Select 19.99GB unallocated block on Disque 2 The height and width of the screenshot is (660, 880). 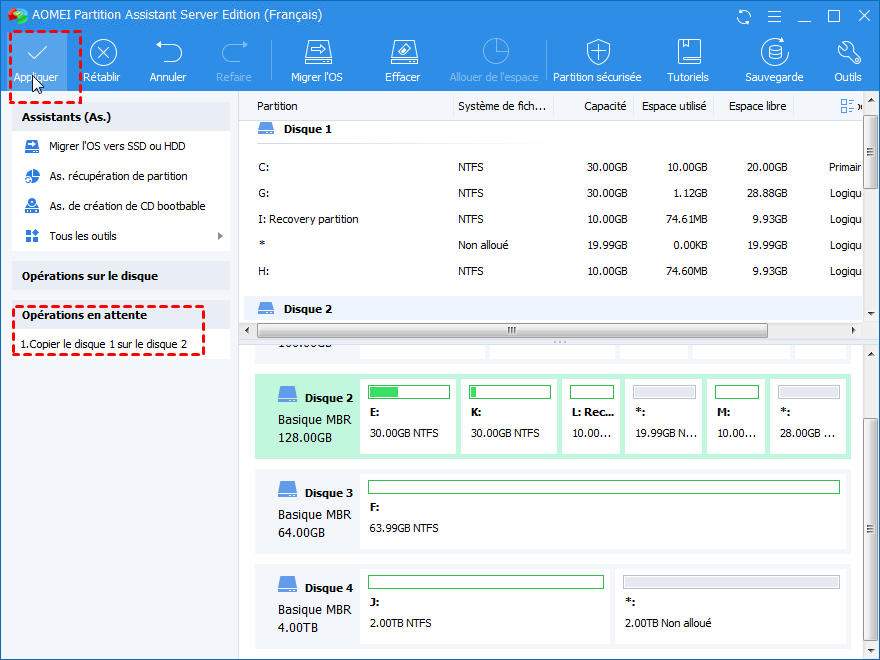(x=664, y=416)
